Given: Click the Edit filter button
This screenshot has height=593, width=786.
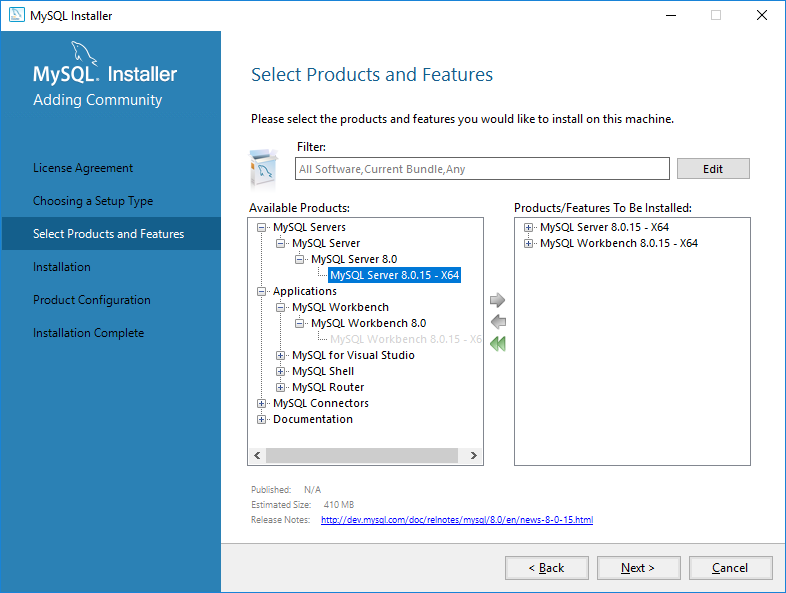Looking at the screenshot, I should tap(713, 169).
